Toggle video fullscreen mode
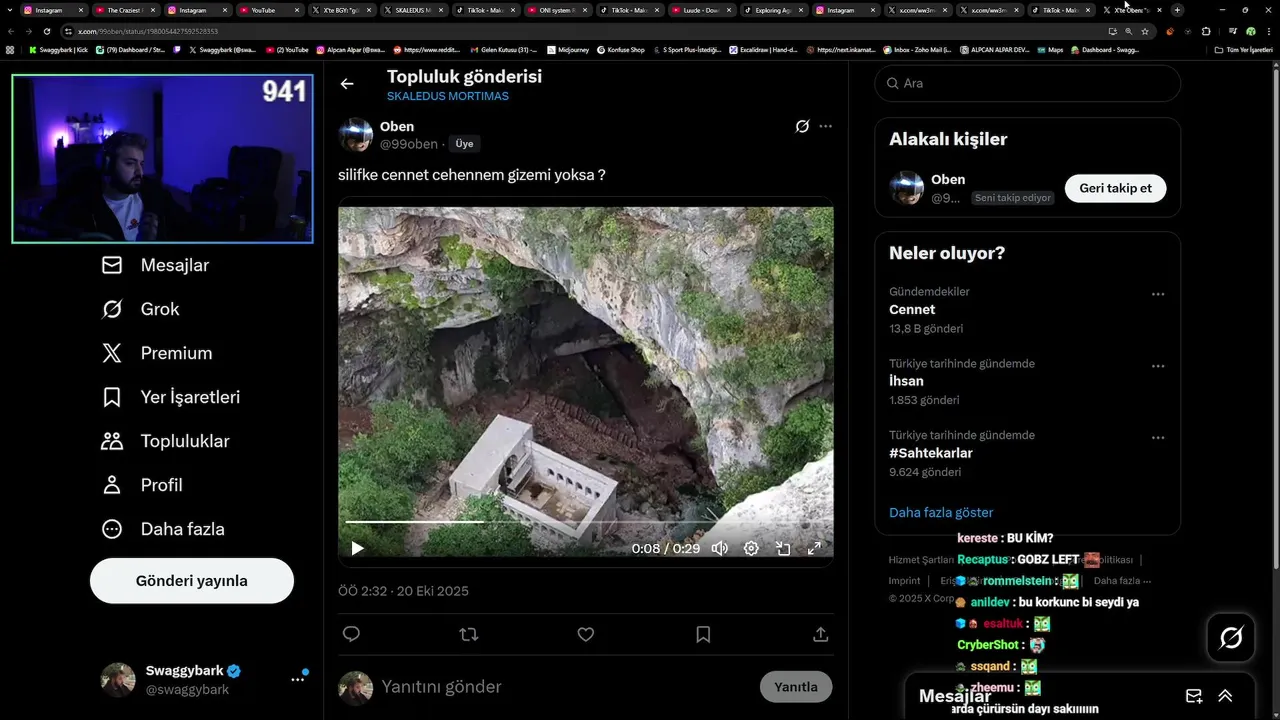 click(x=814, y=548)
